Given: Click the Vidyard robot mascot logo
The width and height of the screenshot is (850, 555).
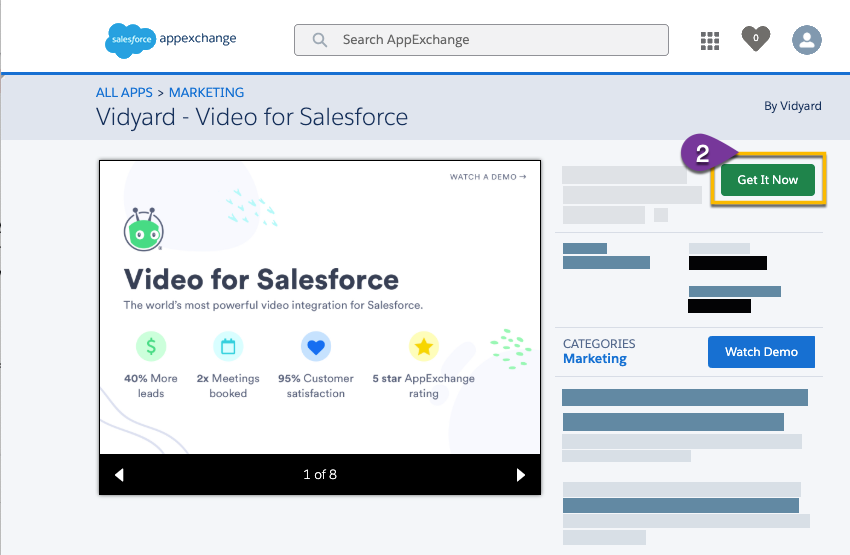Looking at the screenshot, I should [144, 229].
